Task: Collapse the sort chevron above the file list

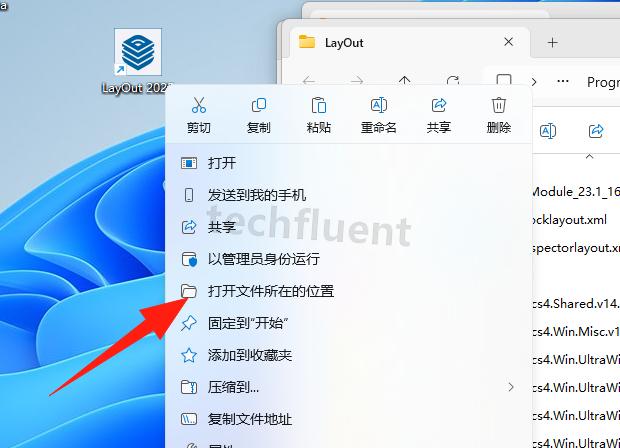Action: click(x=590, y=157)
